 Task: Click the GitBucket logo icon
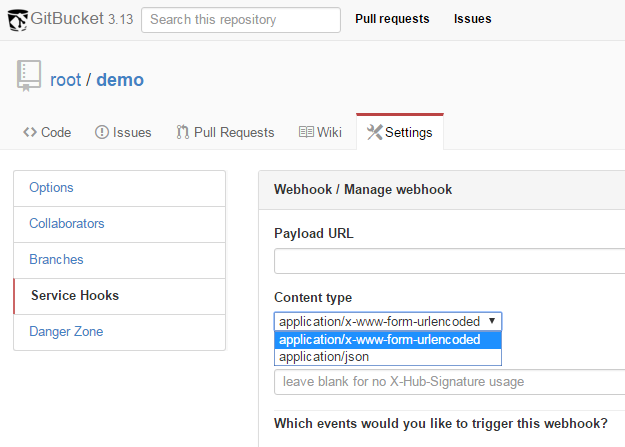18,20
